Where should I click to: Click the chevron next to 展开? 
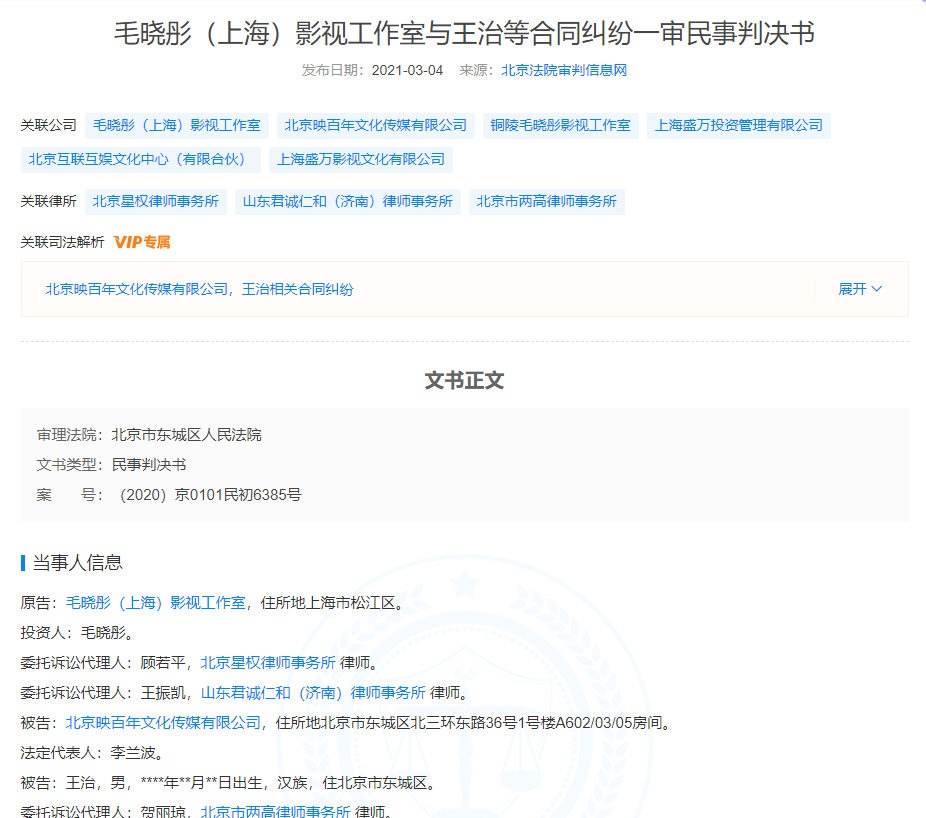click(877, 289)
